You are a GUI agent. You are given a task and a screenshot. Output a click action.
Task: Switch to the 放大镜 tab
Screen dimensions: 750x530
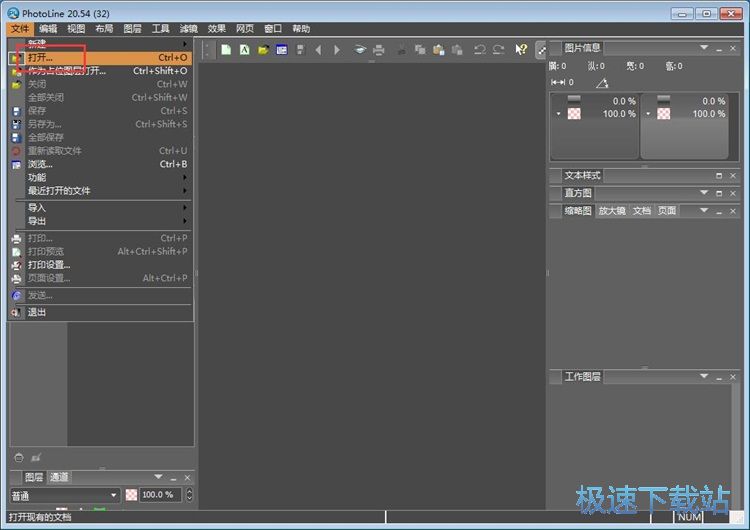611,211
